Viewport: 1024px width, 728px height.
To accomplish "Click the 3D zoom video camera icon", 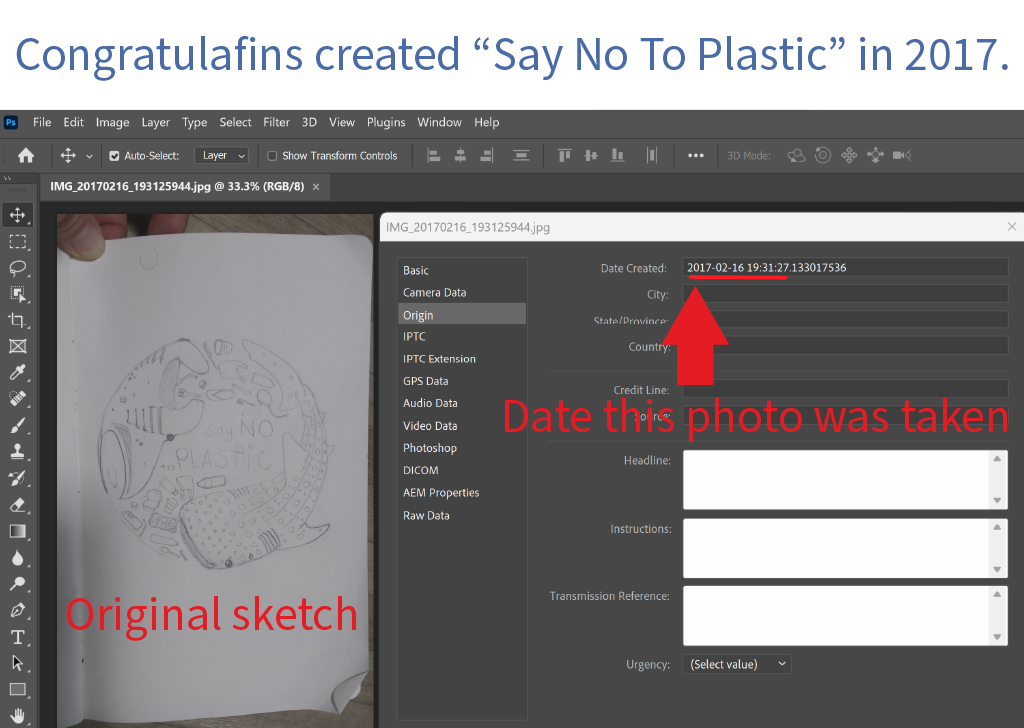I will [x=902, y=155].
